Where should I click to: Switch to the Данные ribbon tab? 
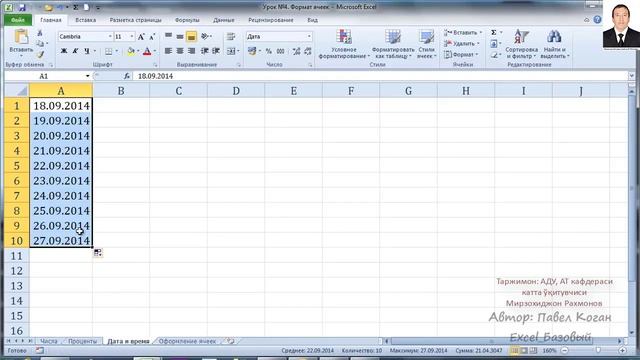click(x=224, y=20)
